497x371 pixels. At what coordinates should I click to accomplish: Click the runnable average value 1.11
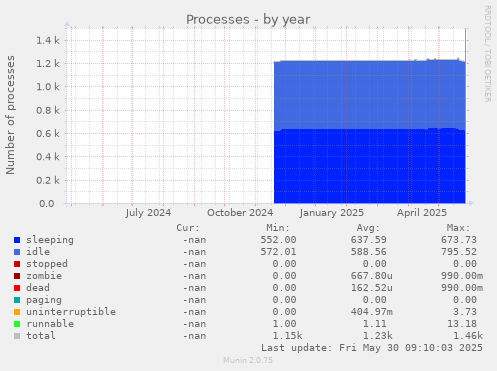coord(374,324)
